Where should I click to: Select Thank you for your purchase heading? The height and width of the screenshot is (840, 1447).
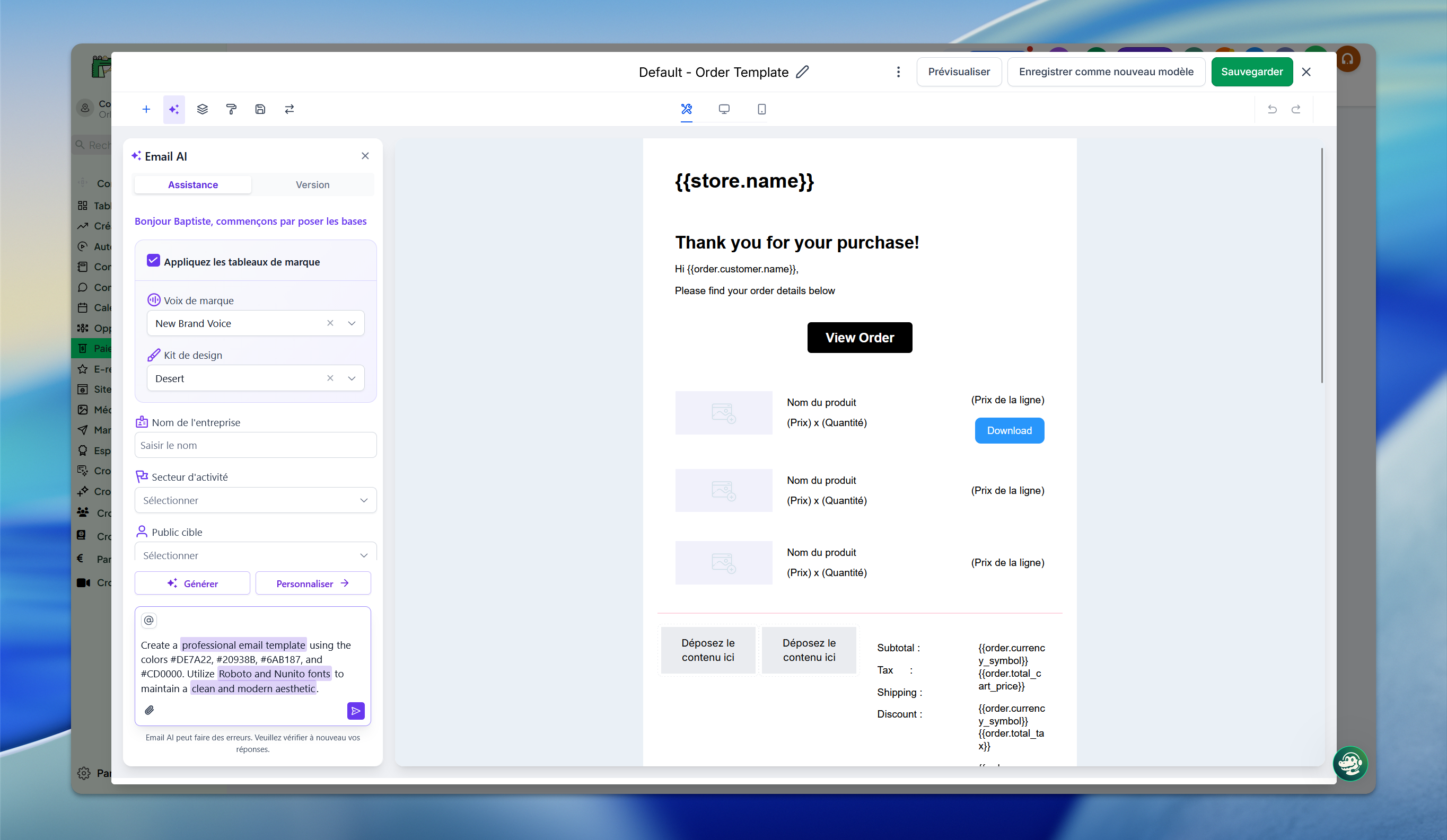(x=797, y=242)
